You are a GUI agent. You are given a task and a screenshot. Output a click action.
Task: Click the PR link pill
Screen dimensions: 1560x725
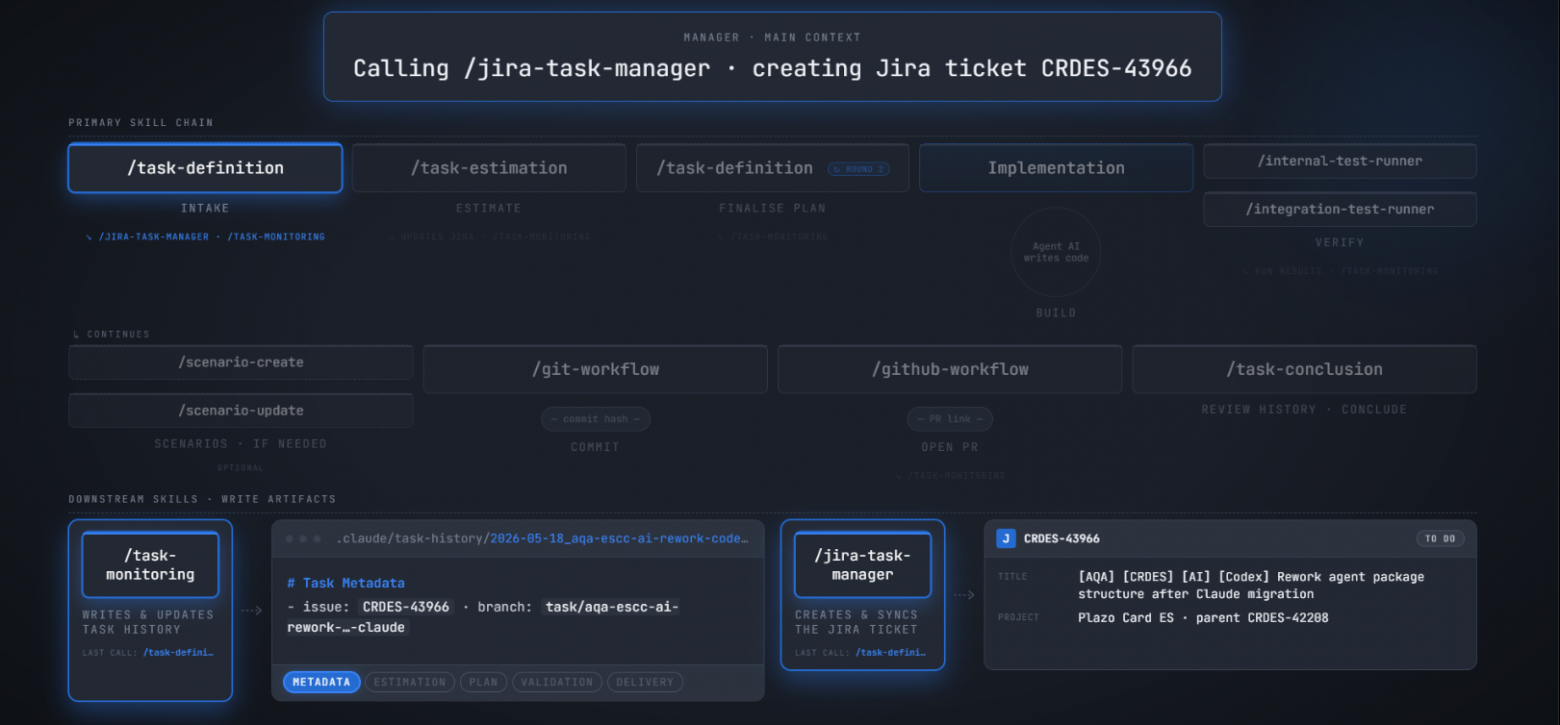950,419
